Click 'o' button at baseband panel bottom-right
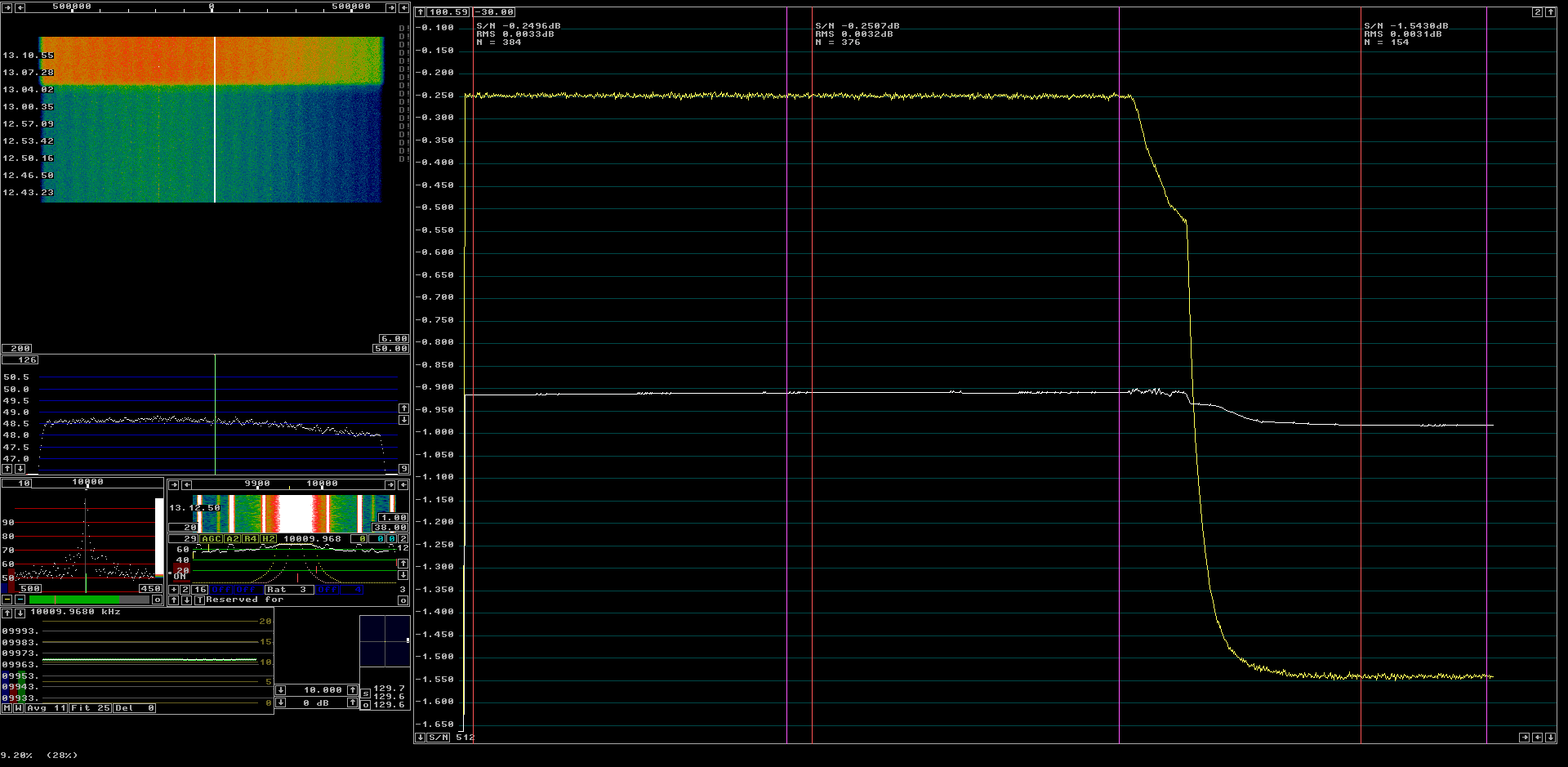 [x=403, y=600]
